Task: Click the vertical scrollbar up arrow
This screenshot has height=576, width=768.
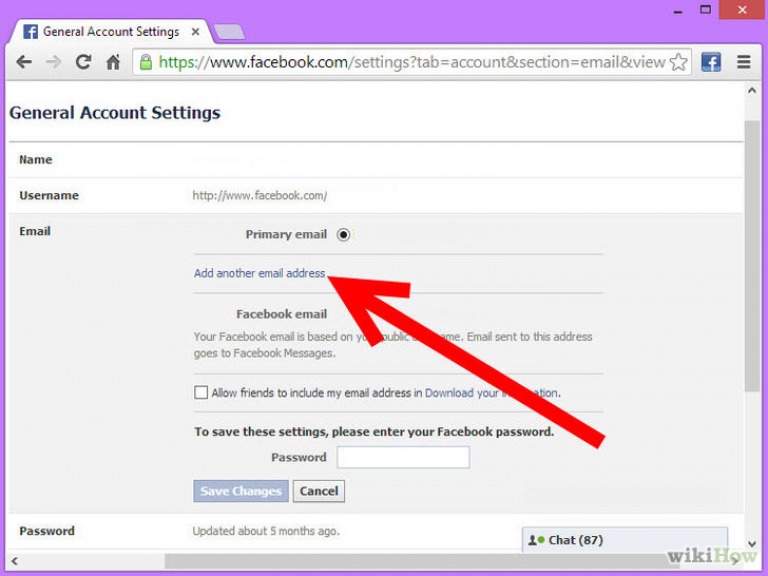Action: (752, 90)
